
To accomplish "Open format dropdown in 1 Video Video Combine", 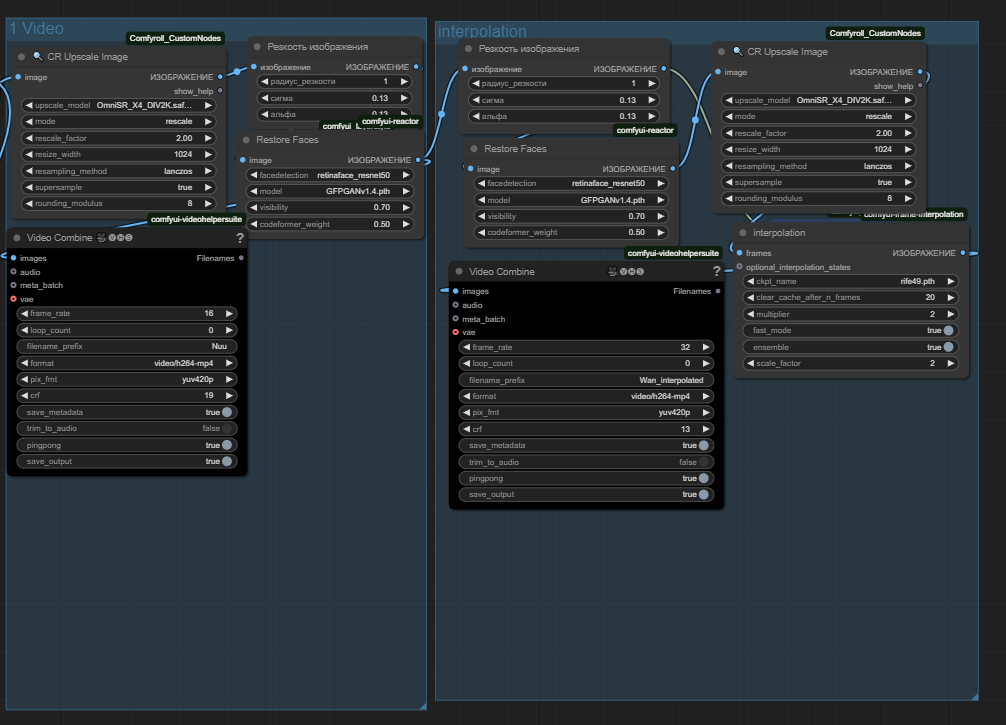I will coord(126,363).
